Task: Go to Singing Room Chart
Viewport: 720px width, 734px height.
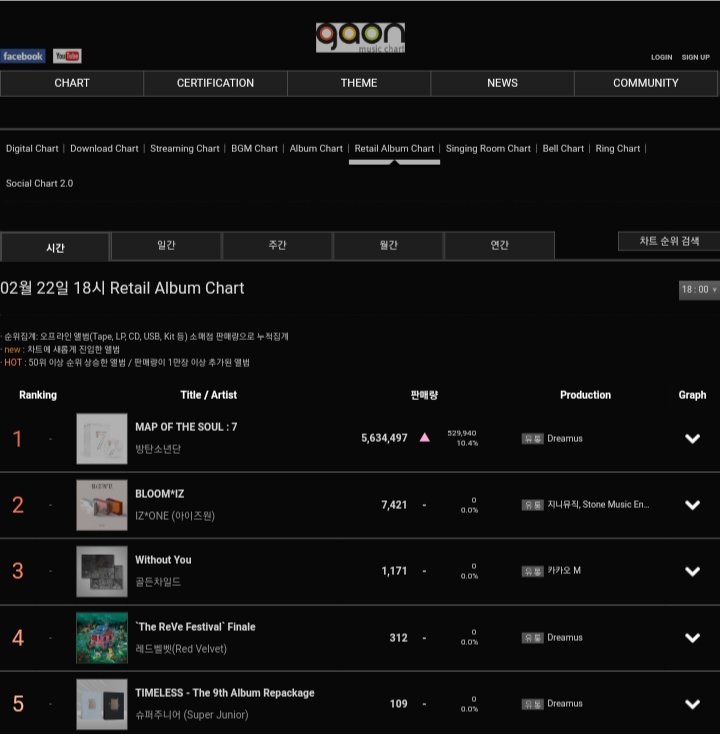Action: [488, 148]
